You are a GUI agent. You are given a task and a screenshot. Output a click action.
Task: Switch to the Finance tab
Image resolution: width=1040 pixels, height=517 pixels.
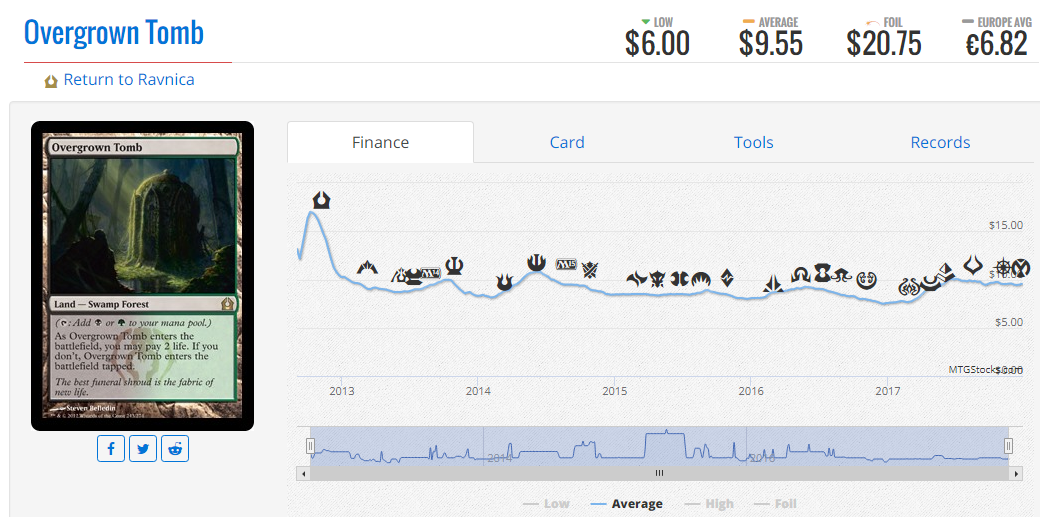381,142
